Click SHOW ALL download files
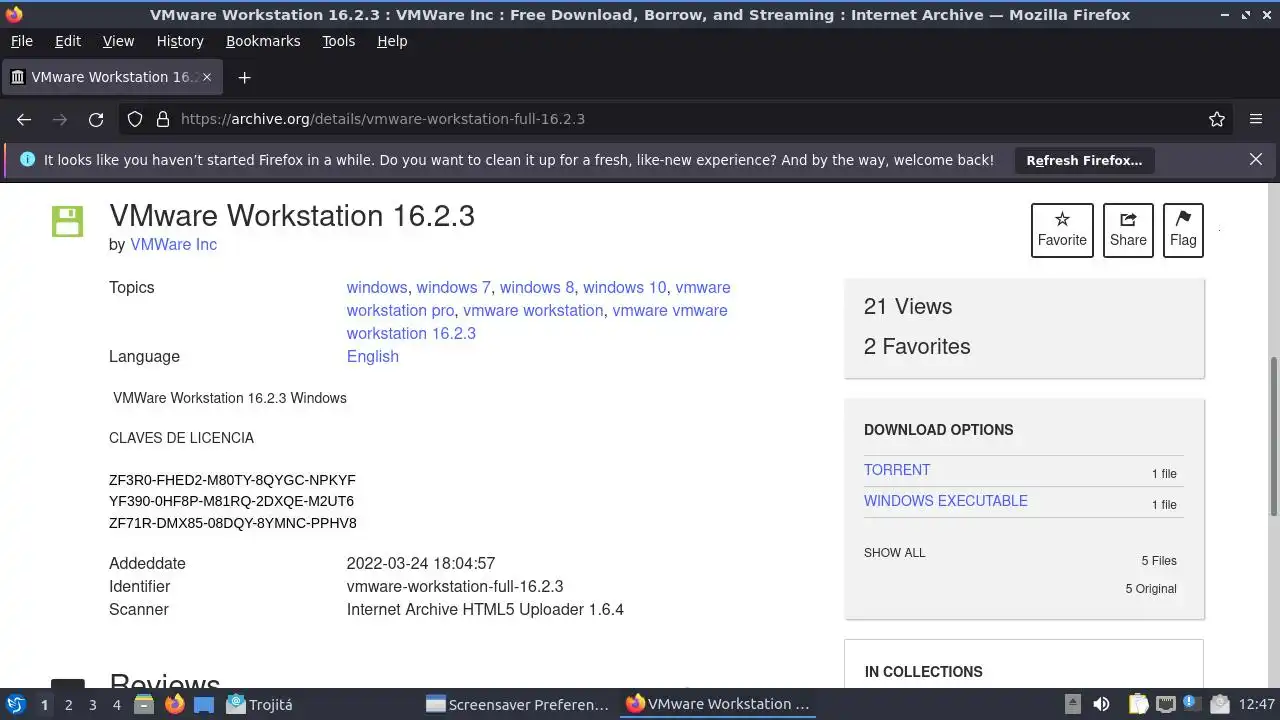The image size is (1280, 720). point(895,553)
